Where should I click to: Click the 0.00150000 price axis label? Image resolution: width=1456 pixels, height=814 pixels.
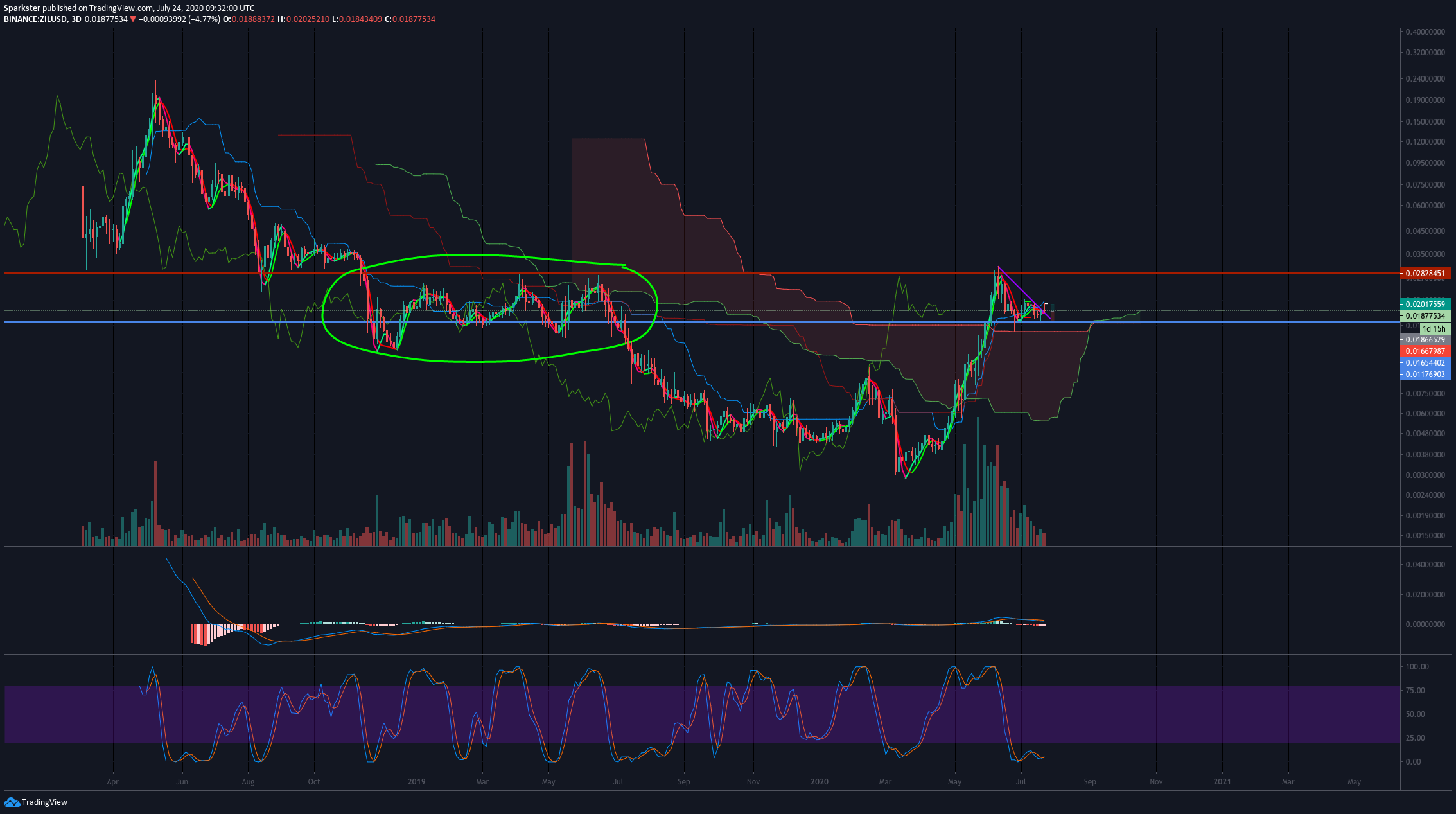(1425, 536)
